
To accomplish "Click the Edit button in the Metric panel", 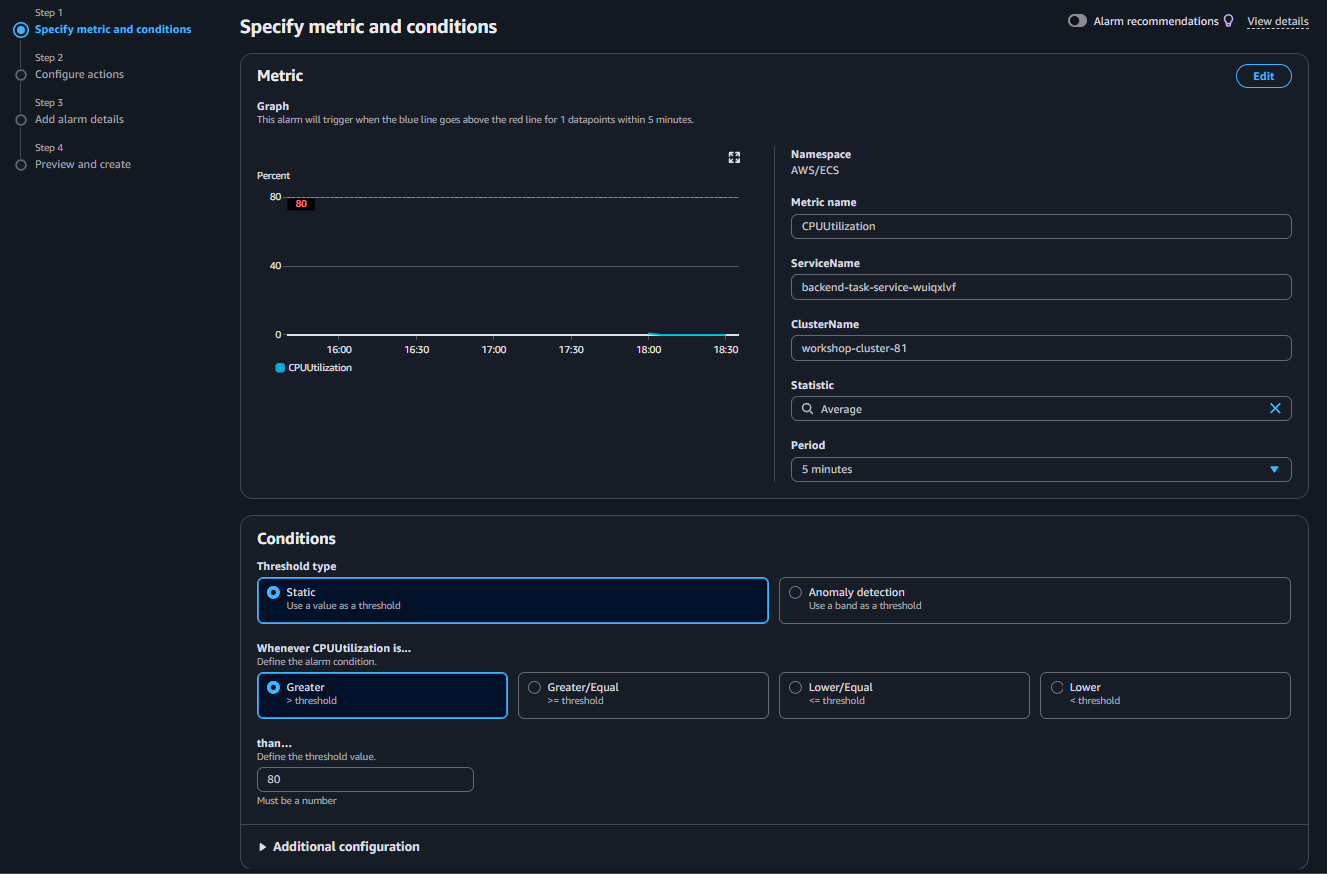I will point(1263,75).
